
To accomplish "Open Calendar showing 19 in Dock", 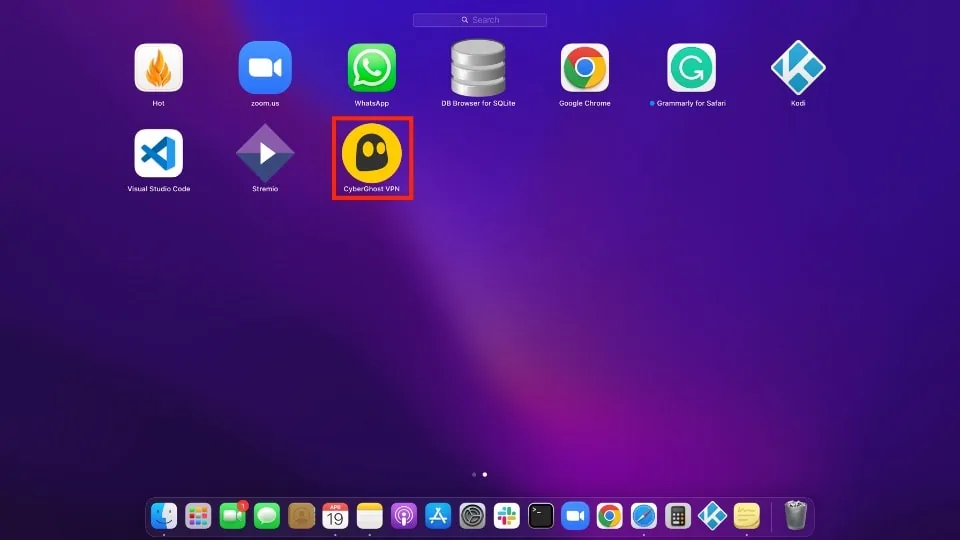I will click(336, 516).
